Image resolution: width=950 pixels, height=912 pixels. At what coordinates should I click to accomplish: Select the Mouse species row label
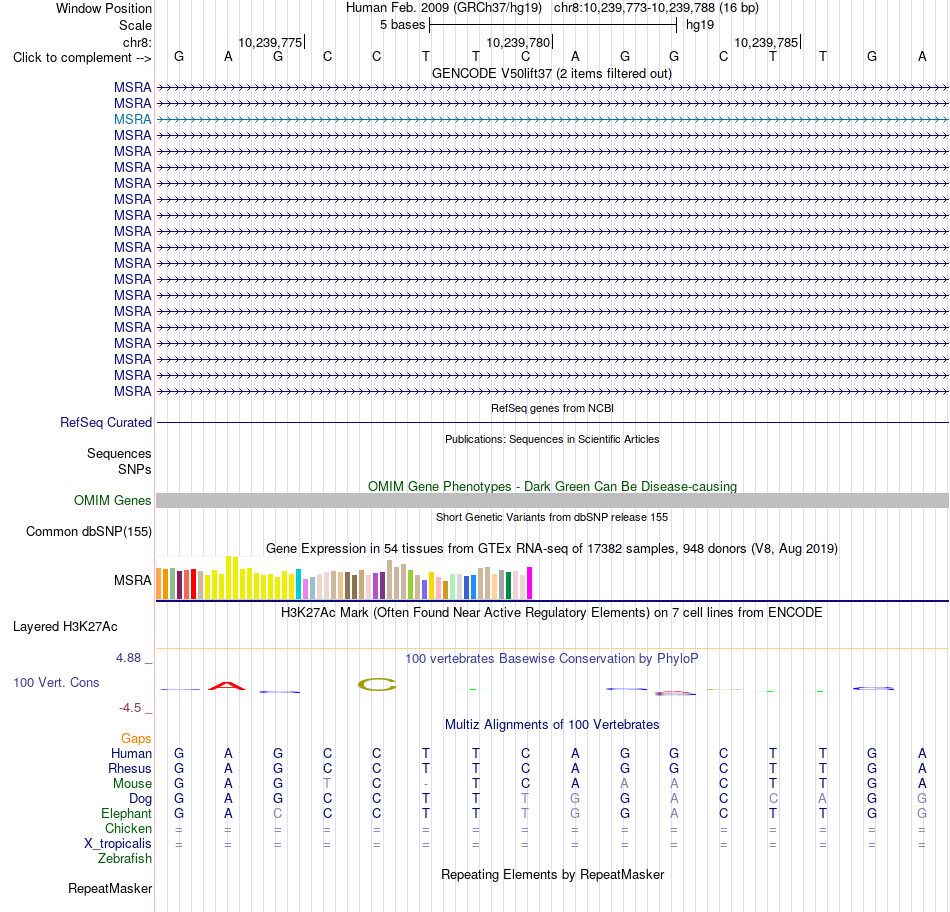point(132,784)
